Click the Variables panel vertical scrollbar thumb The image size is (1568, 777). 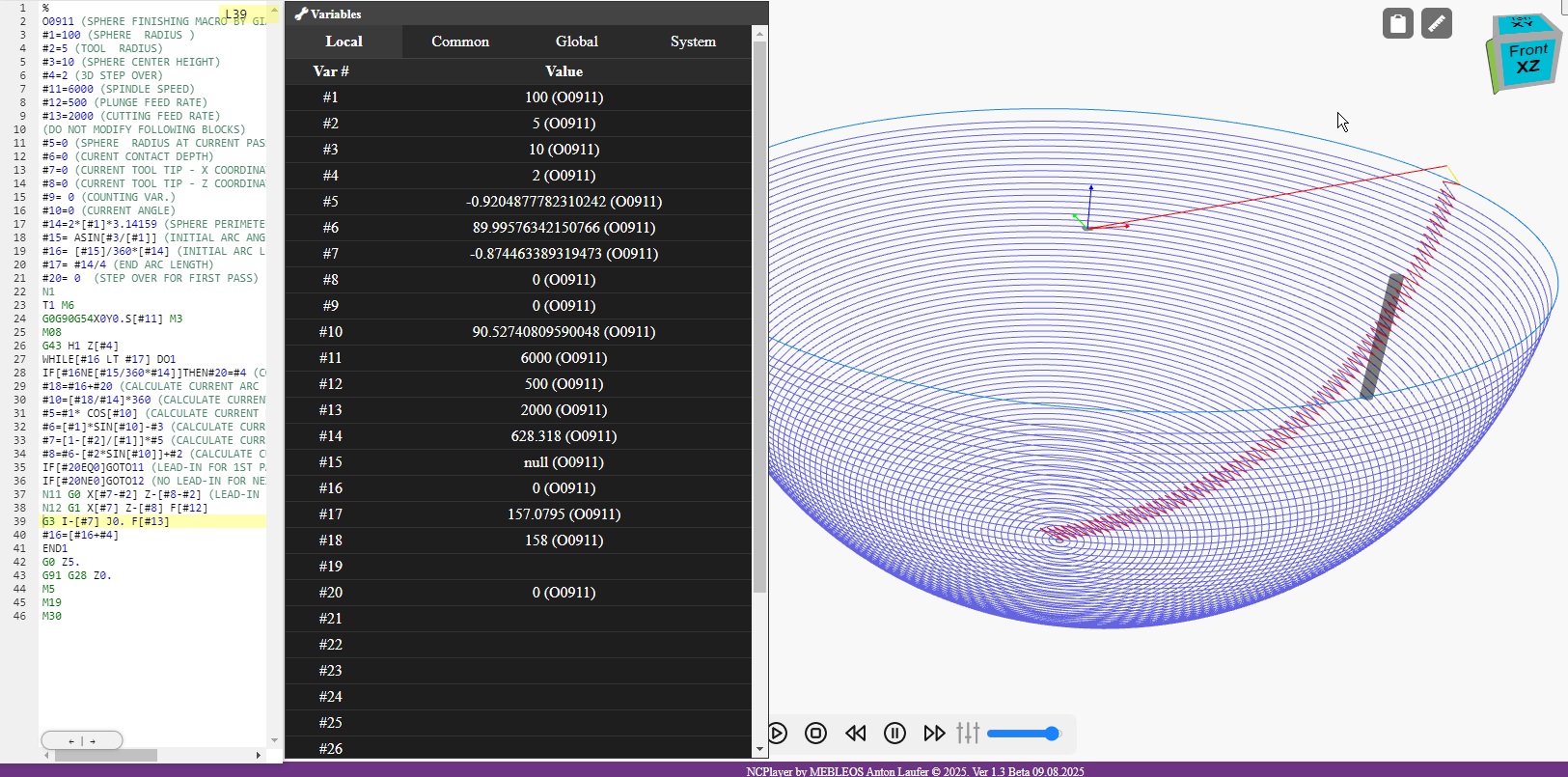759,317
